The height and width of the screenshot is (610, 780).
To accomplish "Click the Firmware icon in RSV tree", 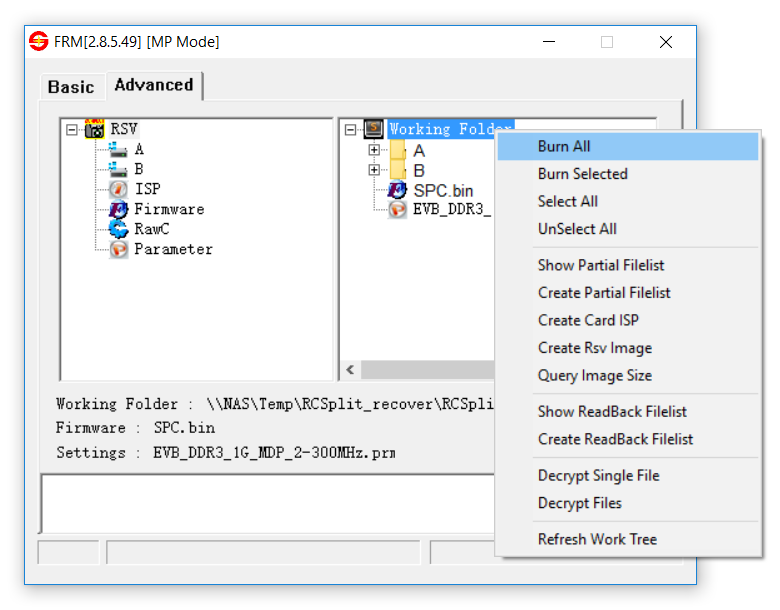I will [x=118, y=209].
